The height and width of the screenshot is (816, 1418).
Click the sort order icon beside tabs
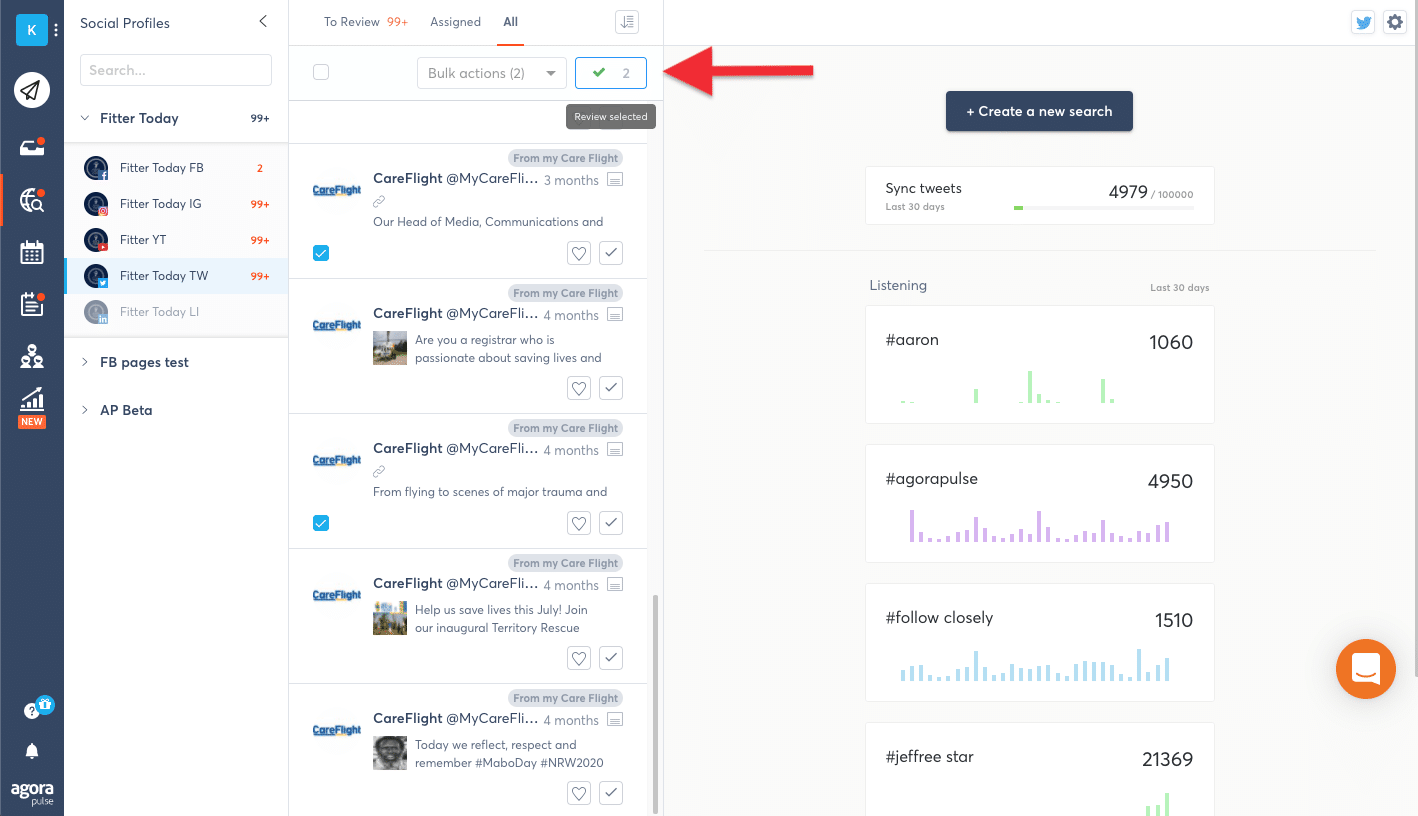(626, 22)
